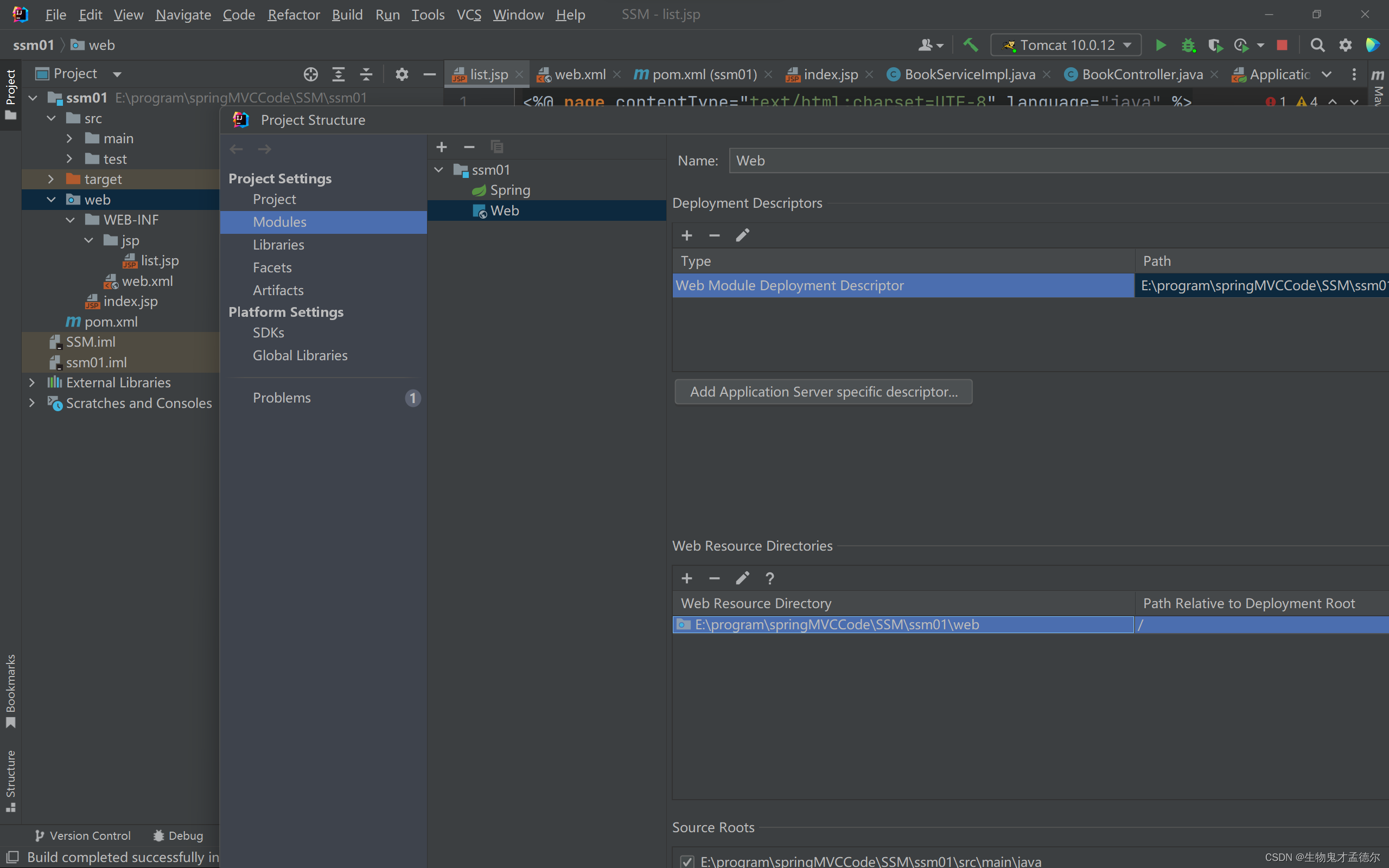Collapse the ssm01 module node
Viewport: 1389px width, 868px height.
[439, 170]
